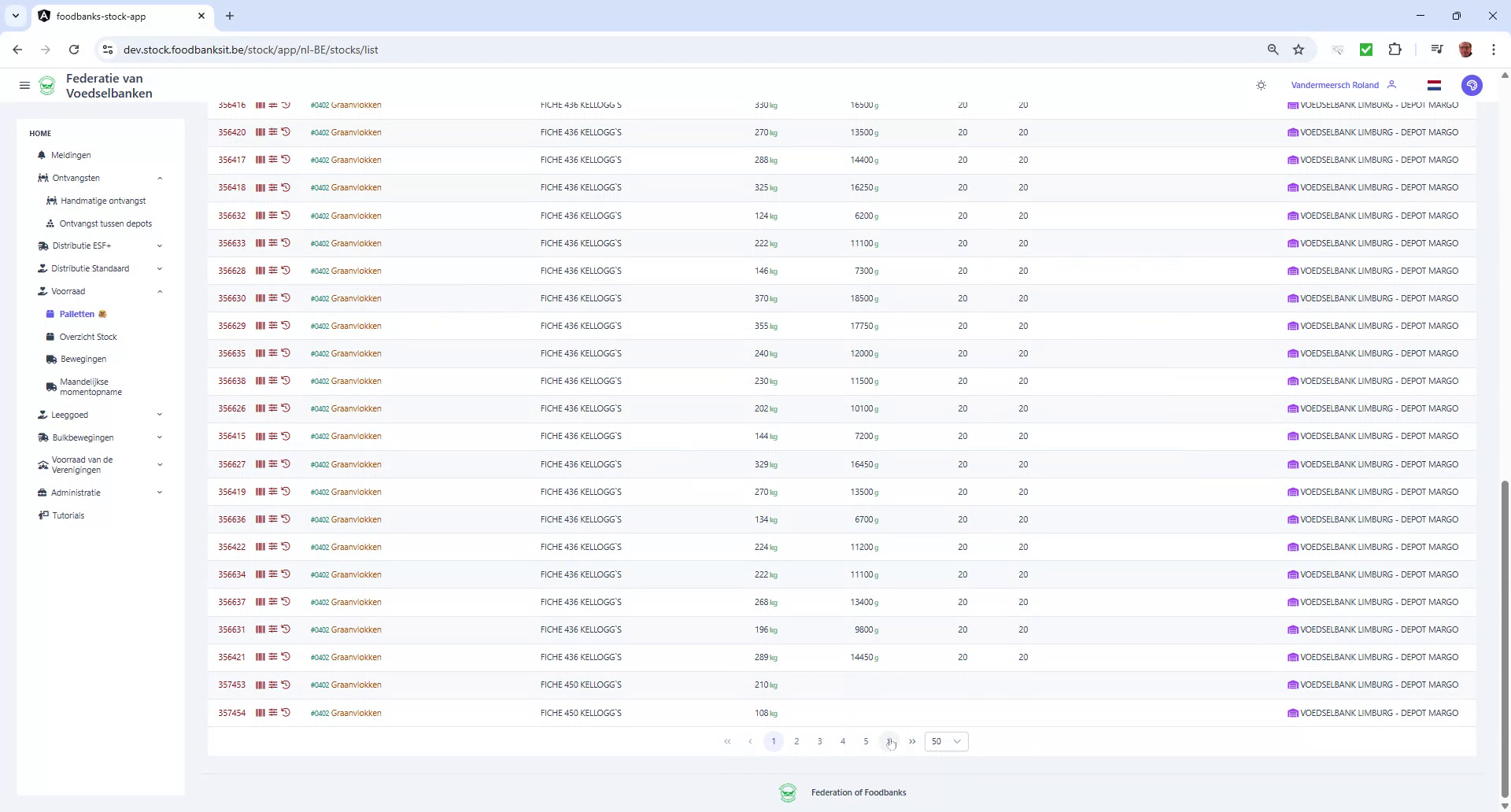Open Maandelijkse momentopname from sidebar

click(88, 386)
